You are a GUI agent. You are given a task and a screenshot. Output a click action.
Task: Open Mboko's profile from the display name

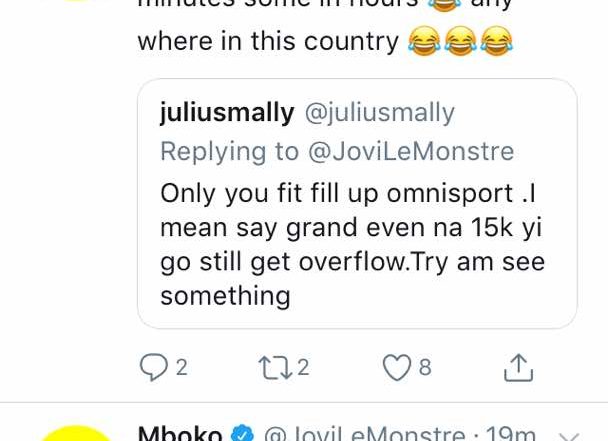(x=180, y=434)
